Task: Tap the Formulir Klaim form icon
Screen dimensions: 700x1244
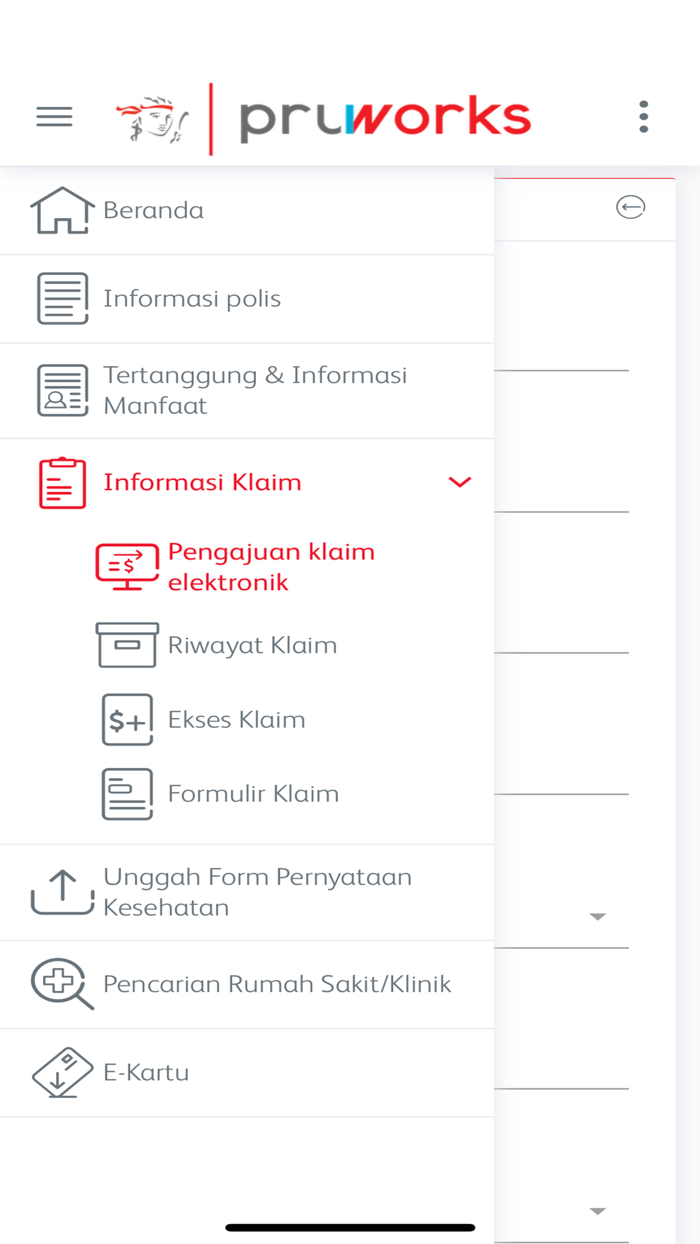Action: (127, 794)
